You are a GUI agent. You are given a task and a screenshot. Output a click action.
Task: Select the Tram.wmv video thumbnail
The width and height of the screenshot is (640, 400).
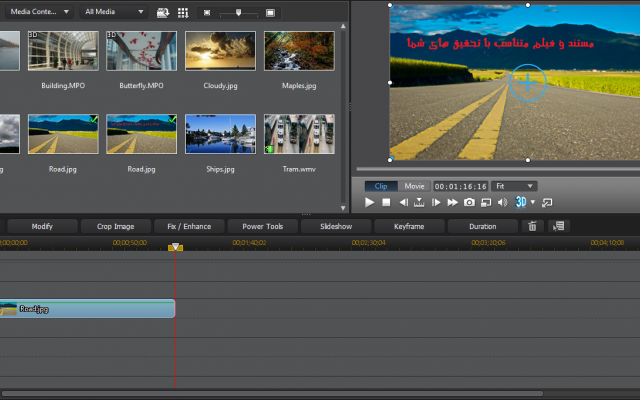[299, 134]
